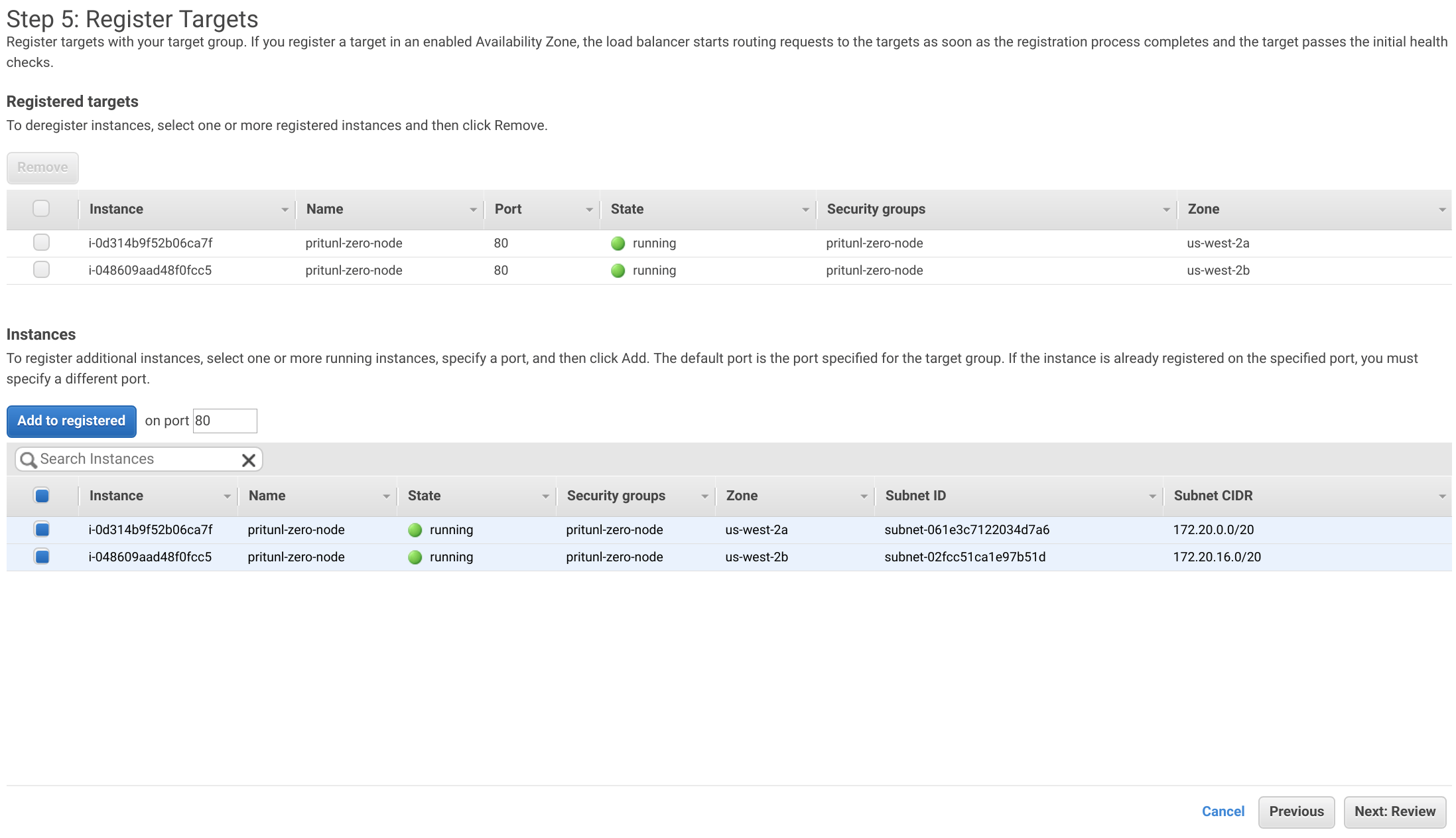This screenshot has height=838, width=1456.
Task: Open the State column dropdown in Registered targets
Action: click(x=805, y=210)
